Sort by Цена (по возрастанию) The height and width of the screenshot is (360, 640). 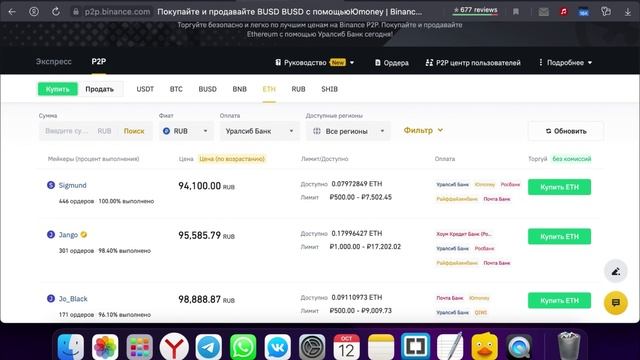232,159
